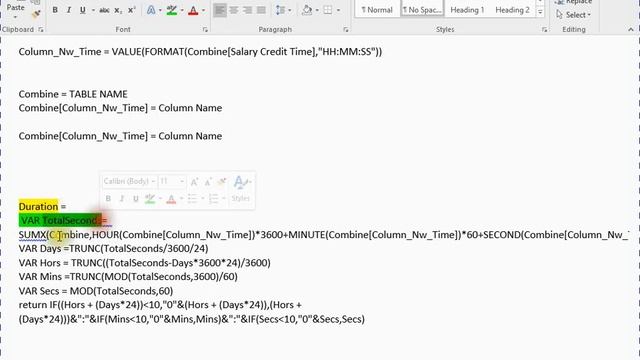Apply red Font Color in ribbon
The image size is (640, 360).
pyautogui.click(x=193, y=10)
